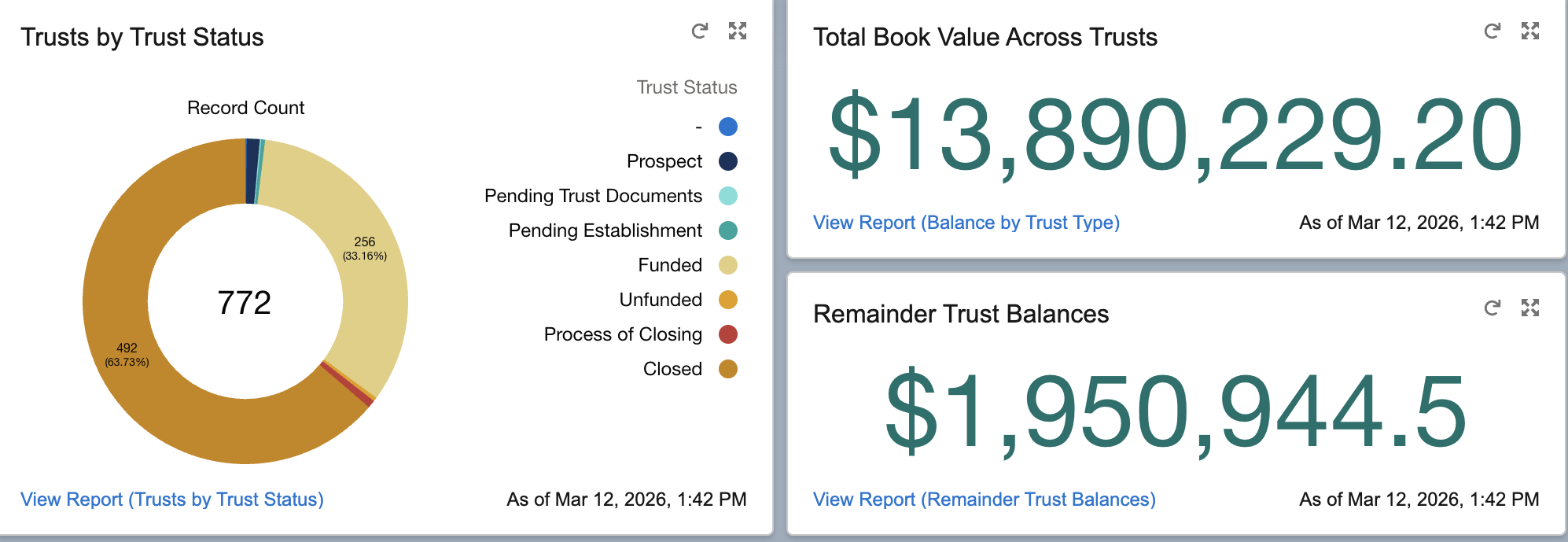1568x542 pixels.
Task: Expand the Trusts by Trust Status widget
Action: tap(737, 31)
